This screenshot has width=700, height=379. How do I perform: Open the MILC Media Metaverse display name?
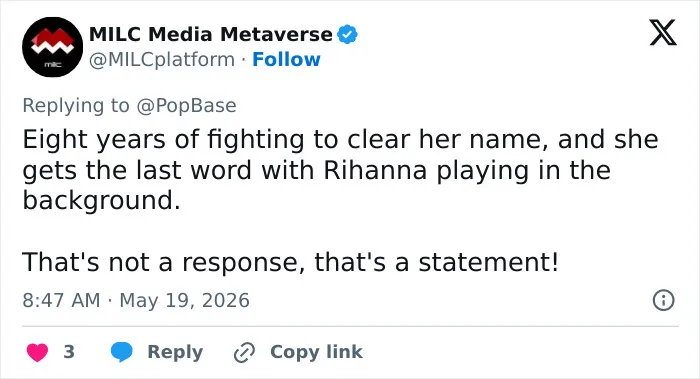click(x=211, y=34)
